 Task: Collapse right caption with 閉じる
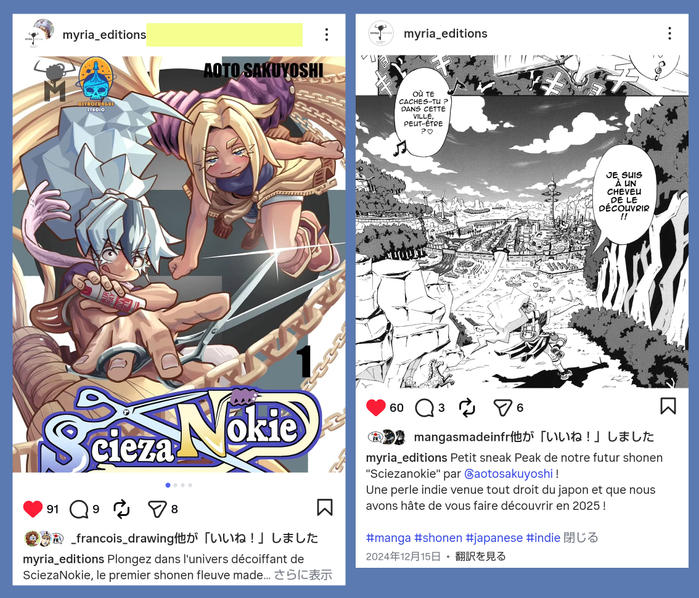click(x=580, y=537)
